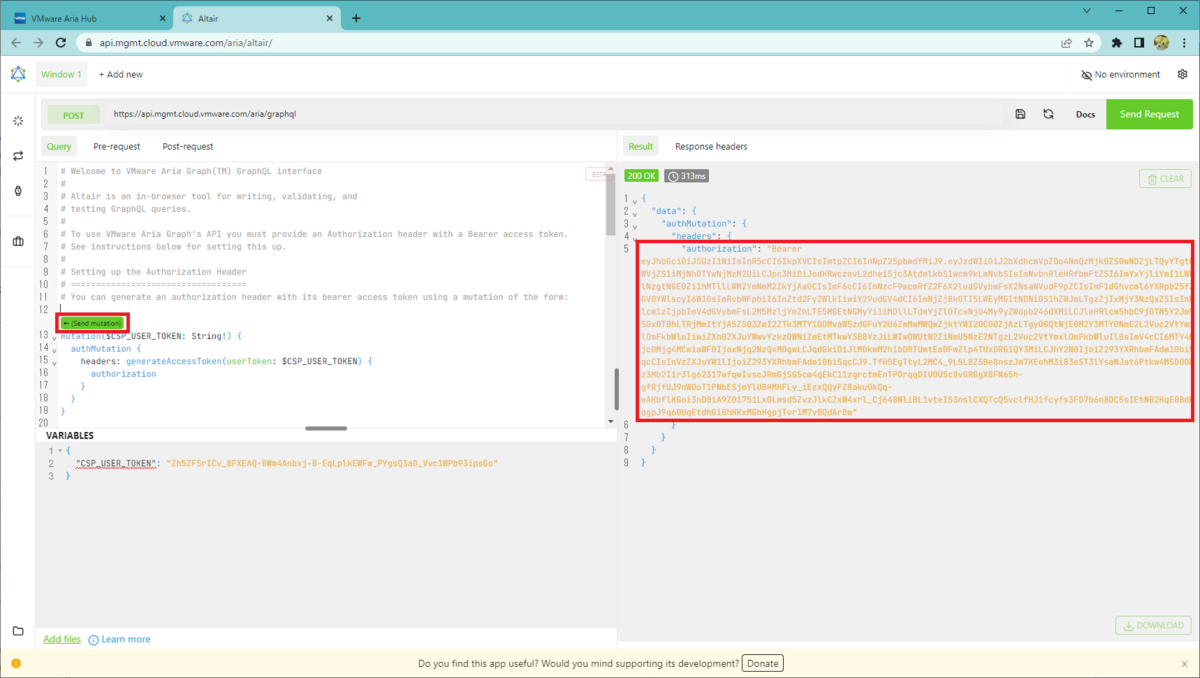Click the DOWNLOAD result button

tap(1153, 626)
